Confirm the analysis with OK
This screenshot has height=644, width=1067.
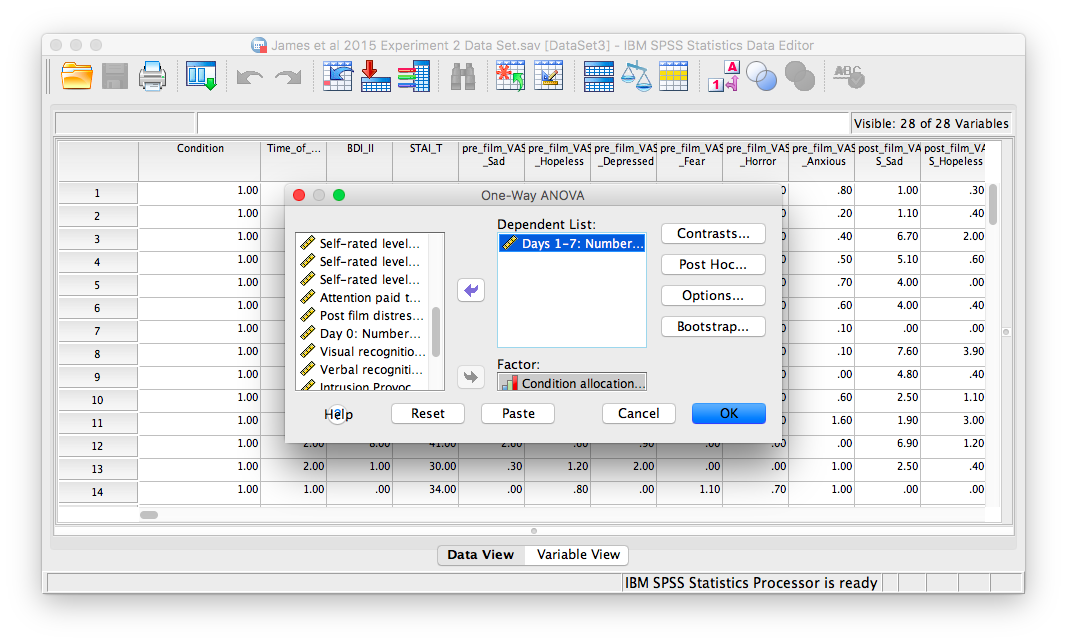pos(729,413)
